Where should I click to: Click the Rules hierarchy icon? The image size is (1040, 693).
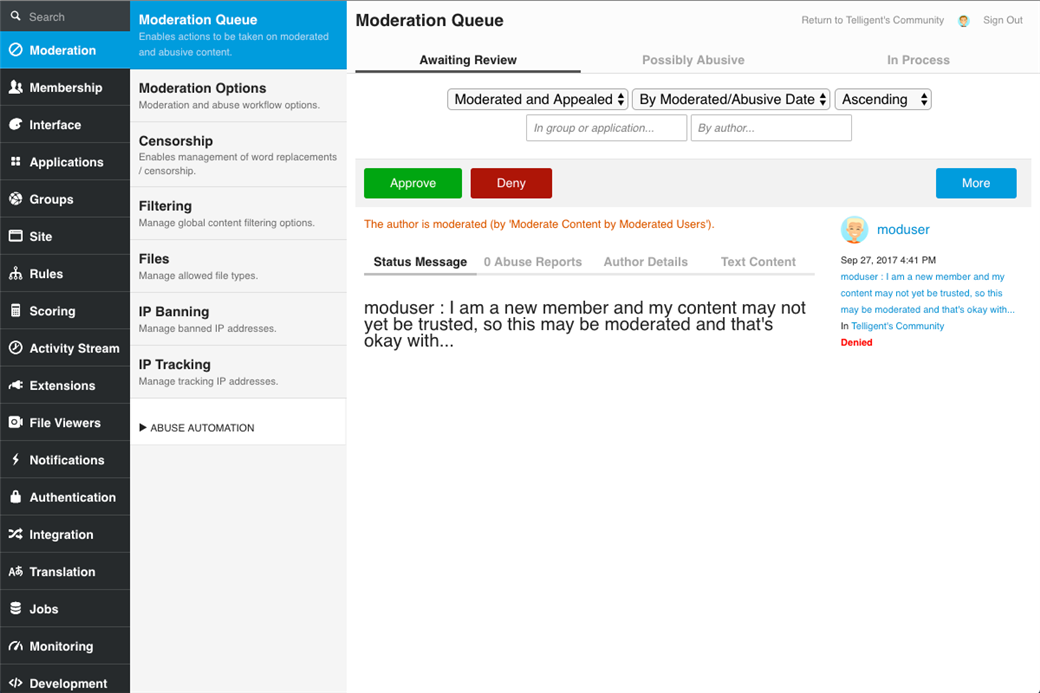tap(15, 274)
